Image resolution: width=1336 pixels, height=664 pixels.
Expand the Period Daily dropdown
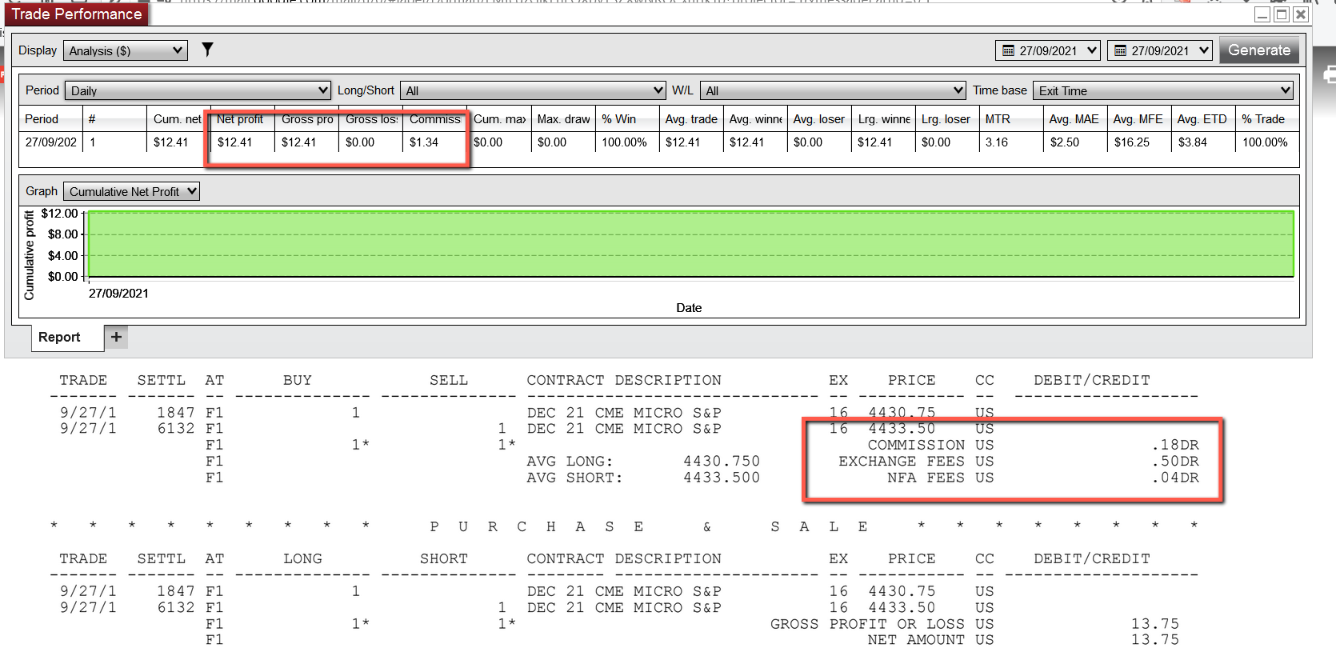coord(198,90)
